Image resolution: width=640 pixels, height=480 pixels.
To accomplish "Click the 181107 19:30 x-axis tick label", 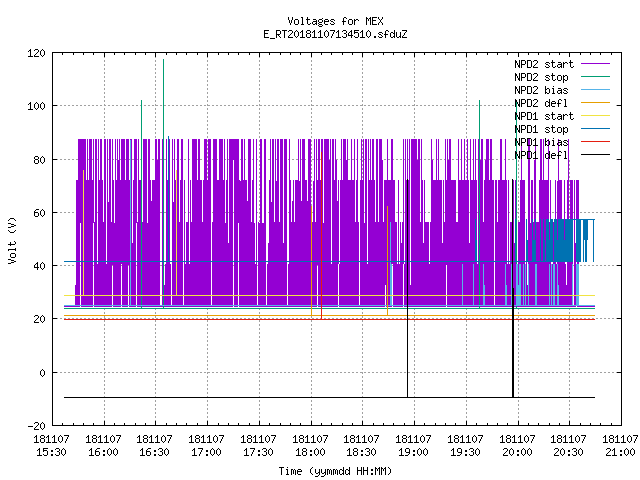I will pos(465,446).
